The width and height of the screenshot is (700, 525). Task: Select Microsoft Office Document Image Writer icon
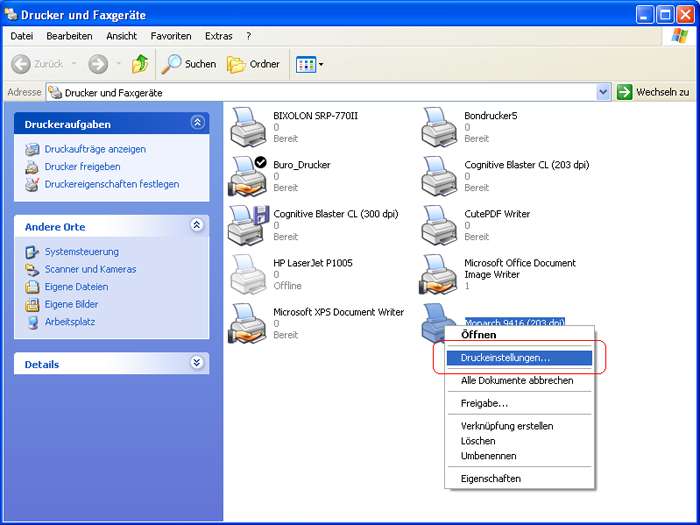(x=438, y=274)
